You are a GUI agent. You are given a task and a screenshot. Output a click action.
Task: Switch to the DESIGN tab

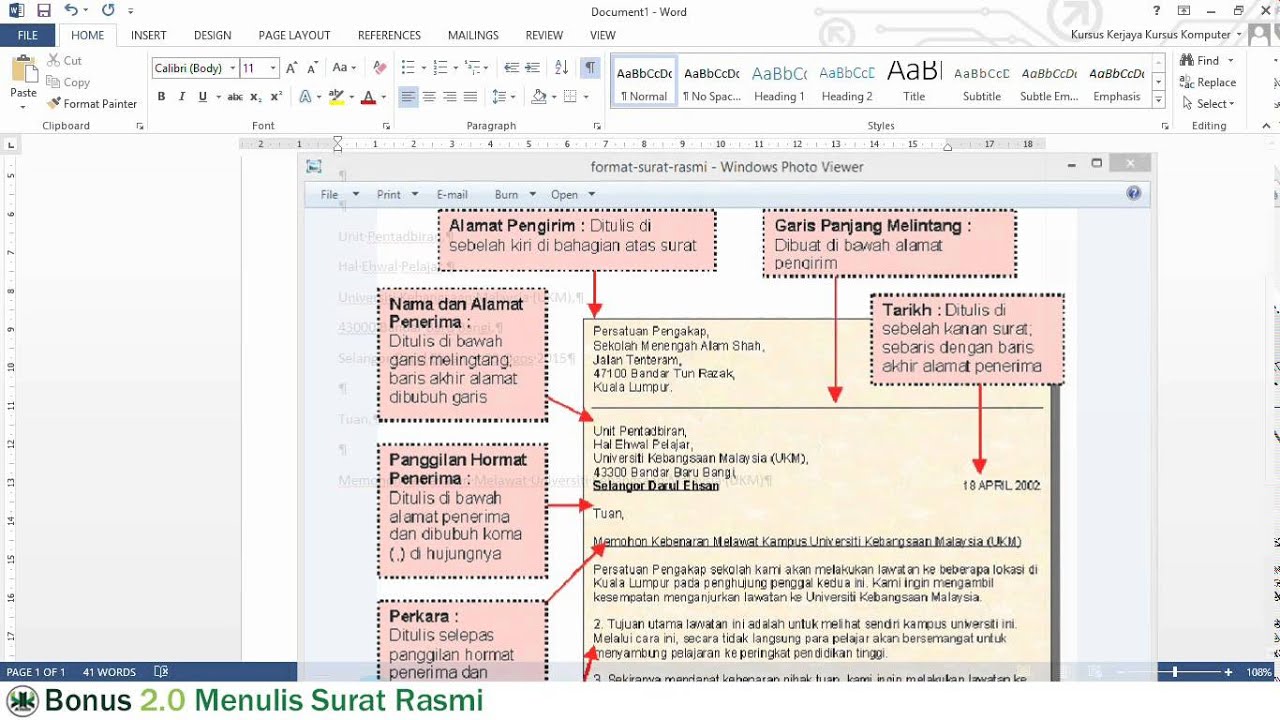click(x=212, y=35)
